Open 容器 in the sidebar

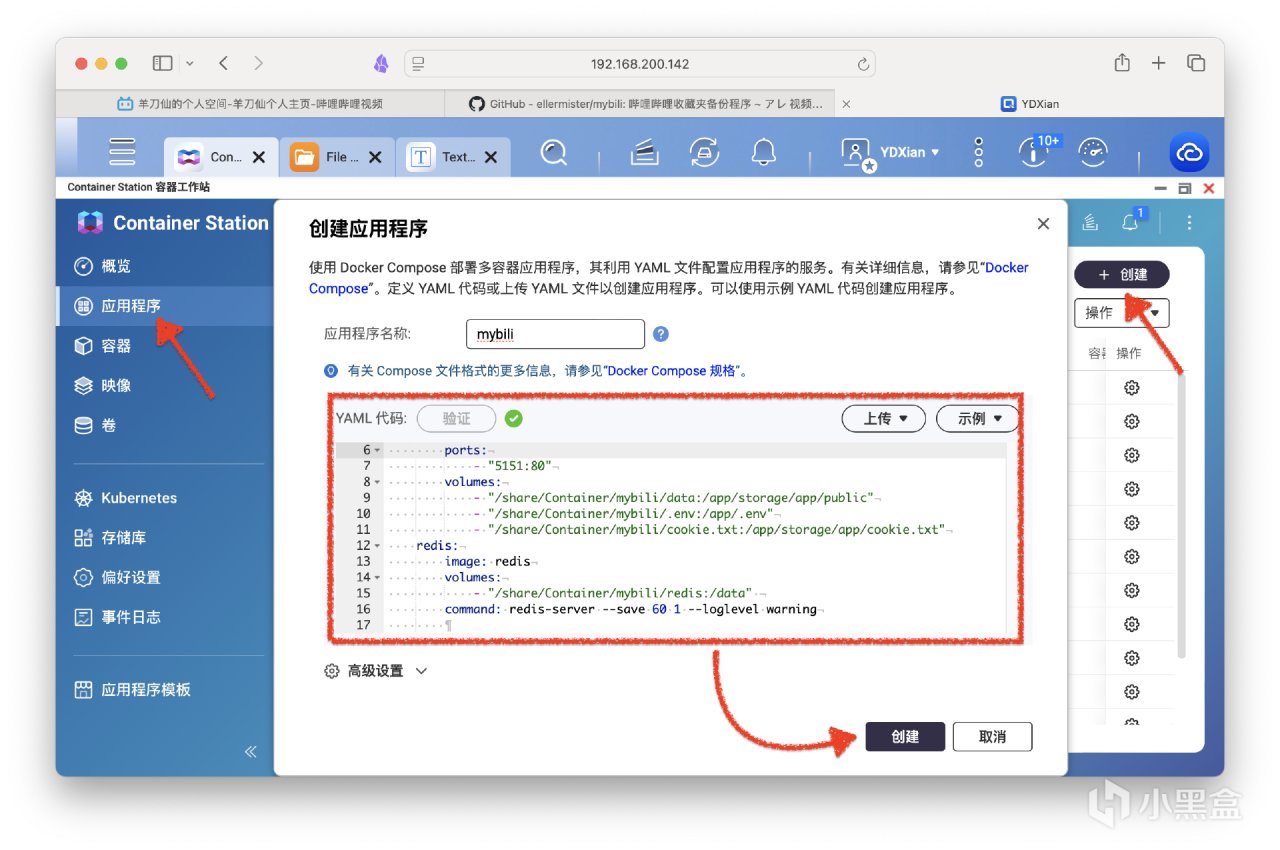click(165, 346)
